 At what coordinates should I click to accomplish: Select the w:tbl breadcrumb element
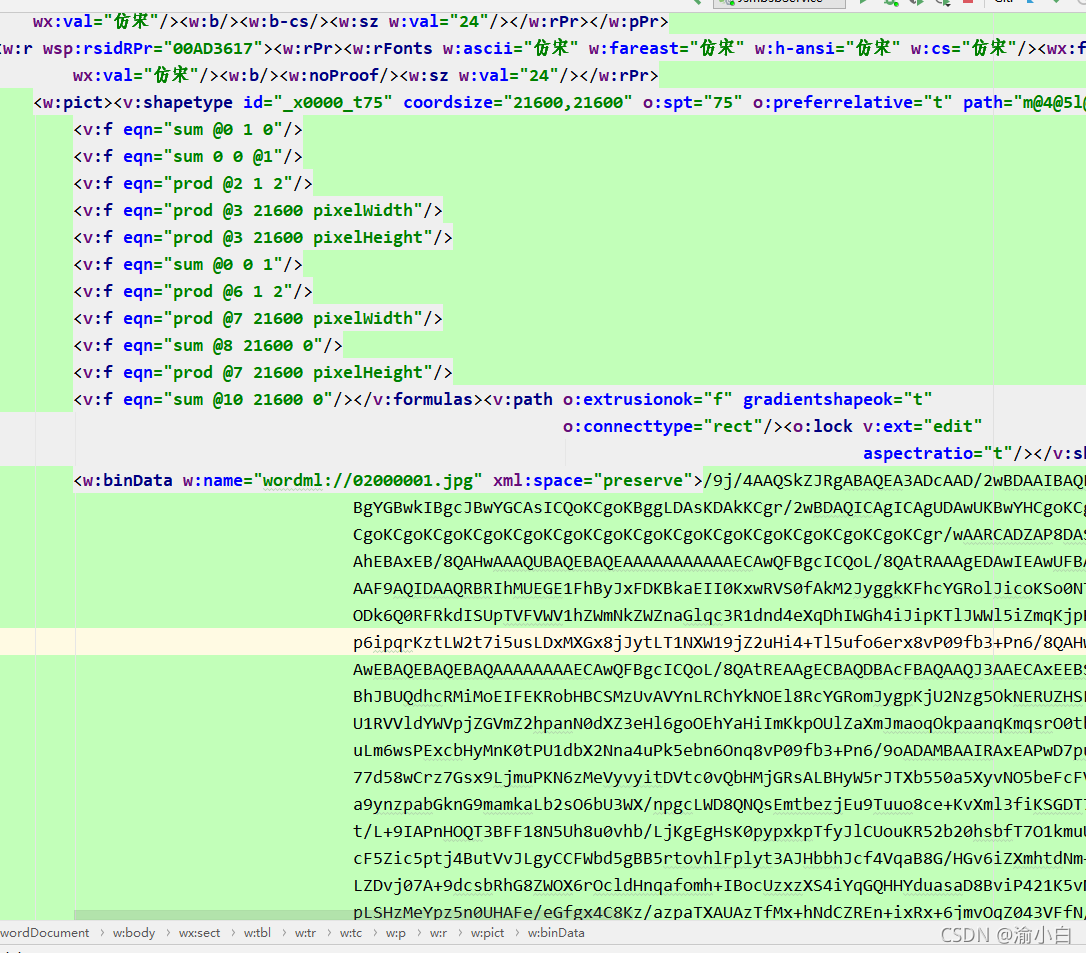click(x=257, y=933)
